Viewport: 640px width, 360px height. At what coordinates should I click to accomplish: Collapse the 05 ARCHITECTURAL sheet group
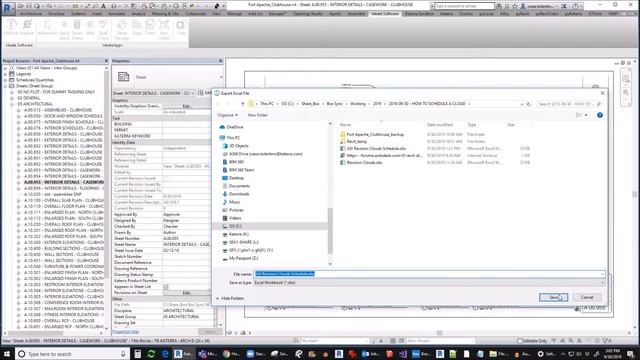click(12, 104)
